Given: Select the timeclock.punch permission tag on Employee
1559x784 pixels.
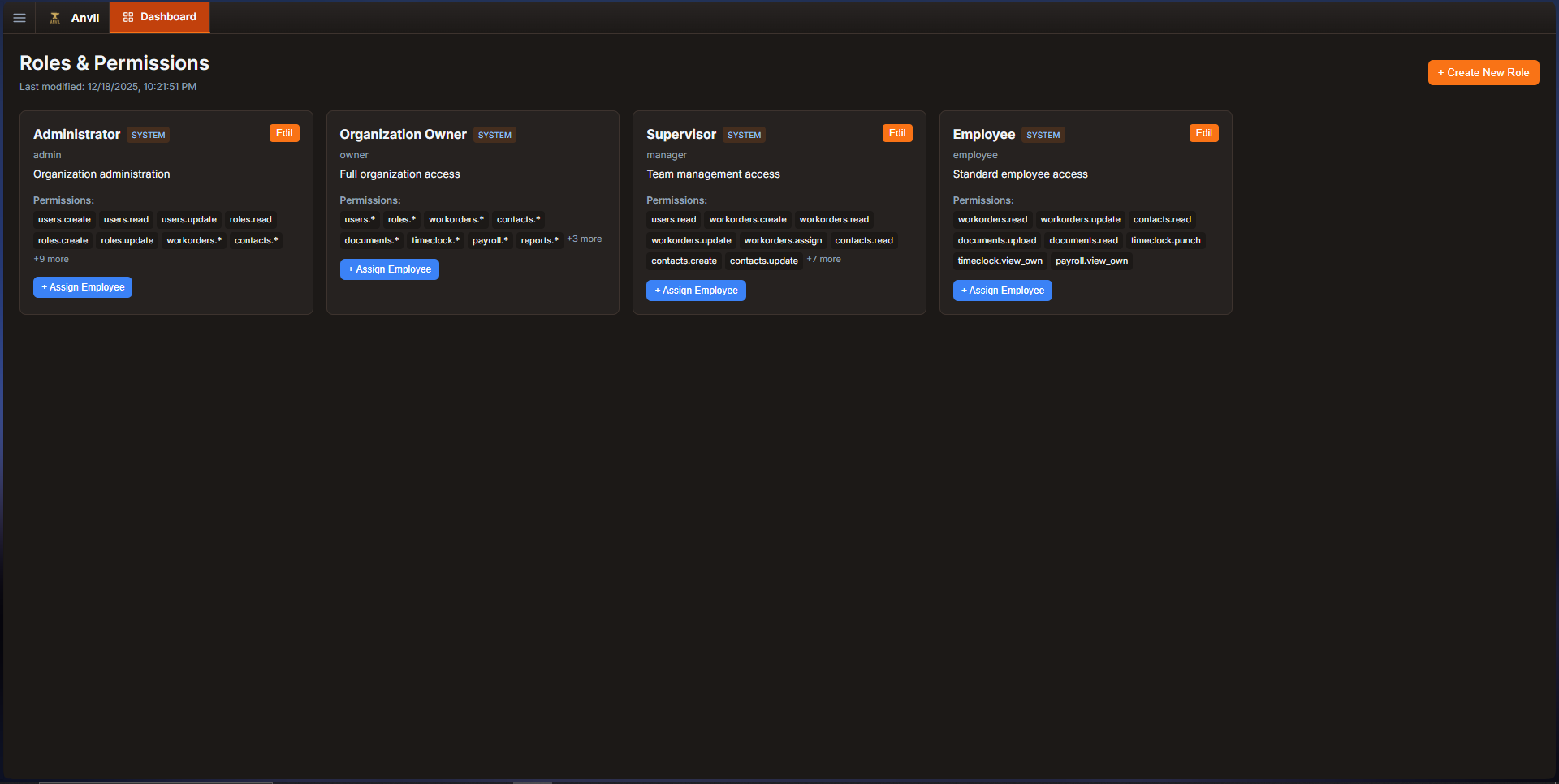Looking at the screenshot, I should pyautogui.click(x=1165, y=240).
